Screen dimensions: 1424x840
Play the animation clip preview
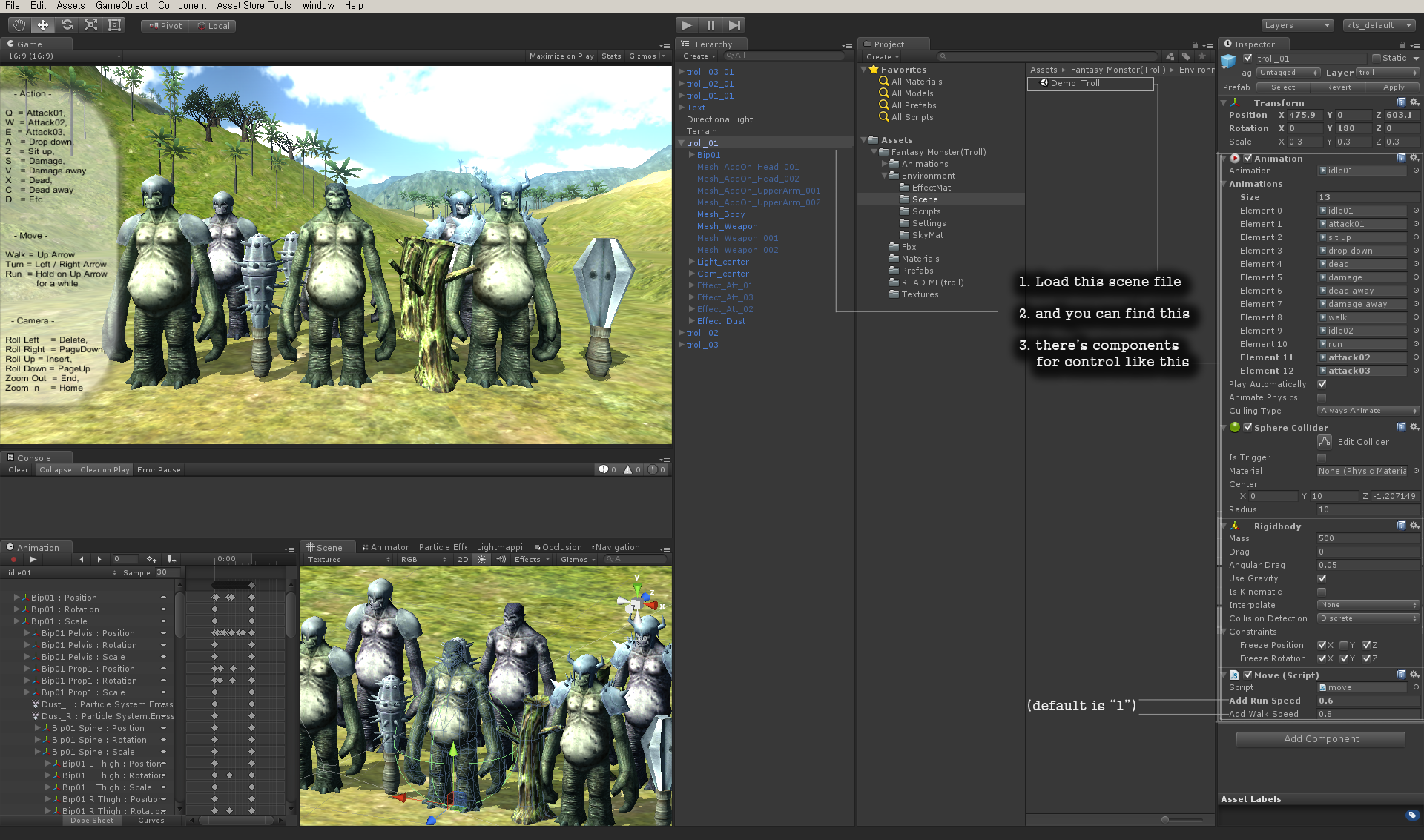point(33,560)
